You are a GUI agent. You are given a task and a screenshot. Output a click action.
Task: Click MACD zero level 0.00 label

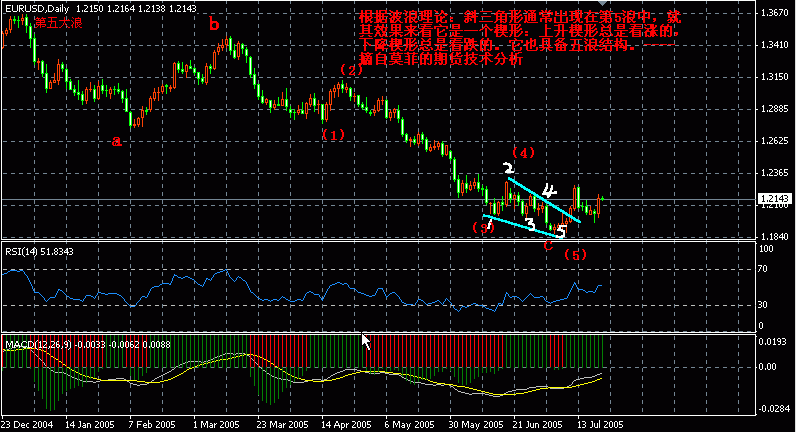(x=768, y=367)
